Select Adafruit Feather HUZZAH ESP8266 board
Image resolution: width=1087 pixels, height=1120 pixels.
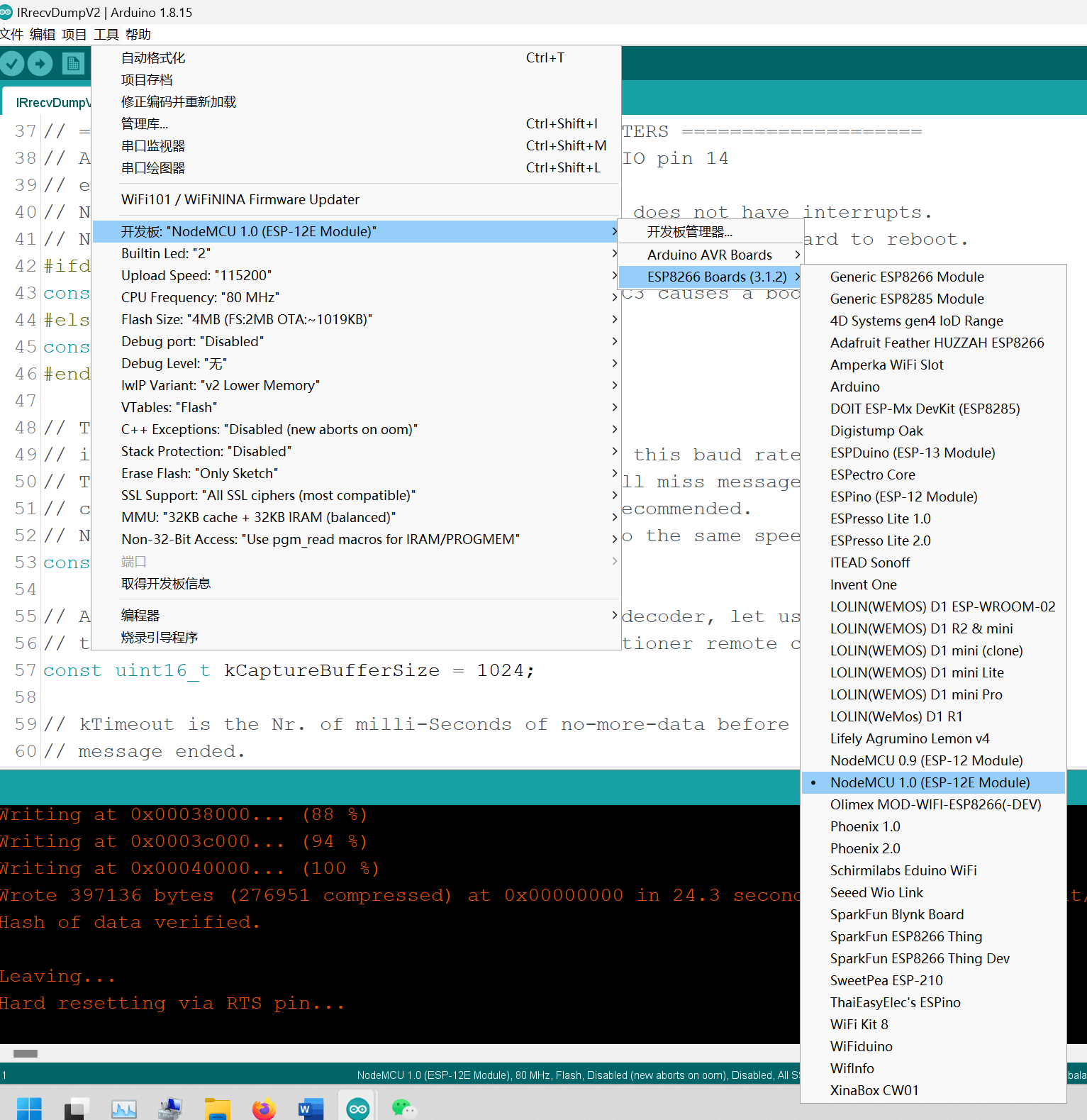tap(933, 343)
